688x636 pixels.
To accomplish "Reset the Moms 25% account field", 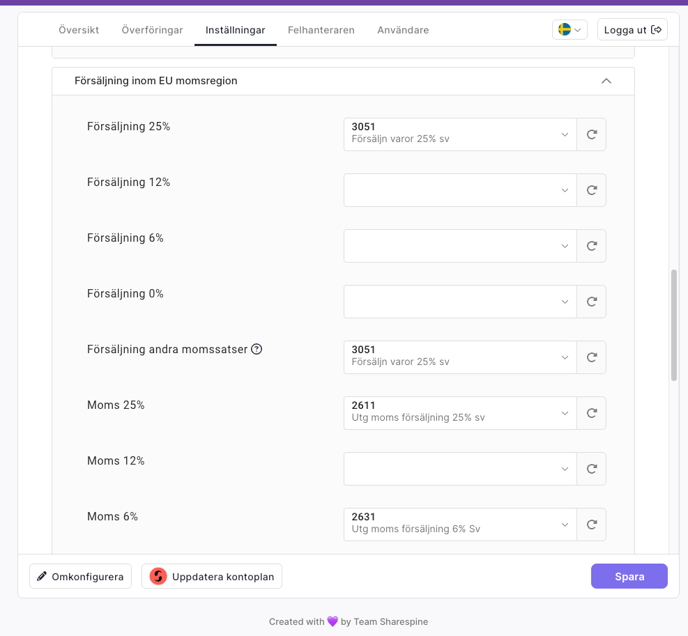I will 591,413.
